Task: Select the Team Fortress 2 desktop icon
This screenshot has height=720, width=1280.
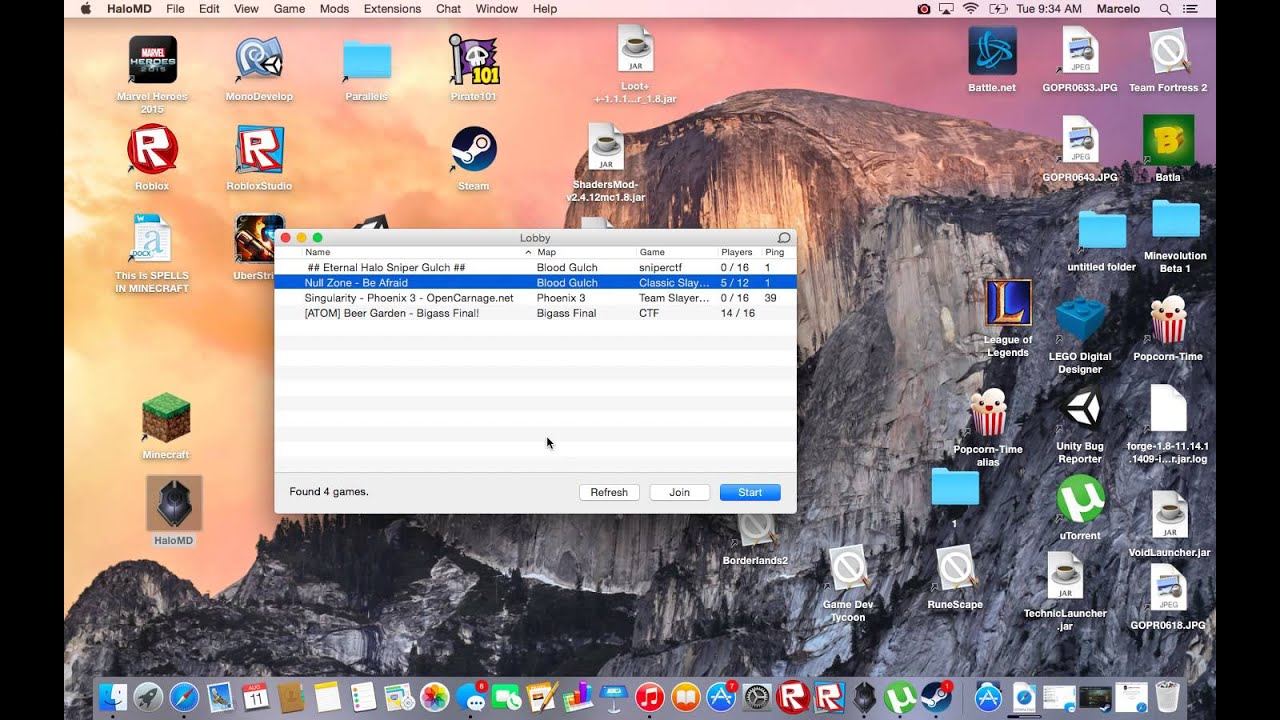Action: (1168, 51)
